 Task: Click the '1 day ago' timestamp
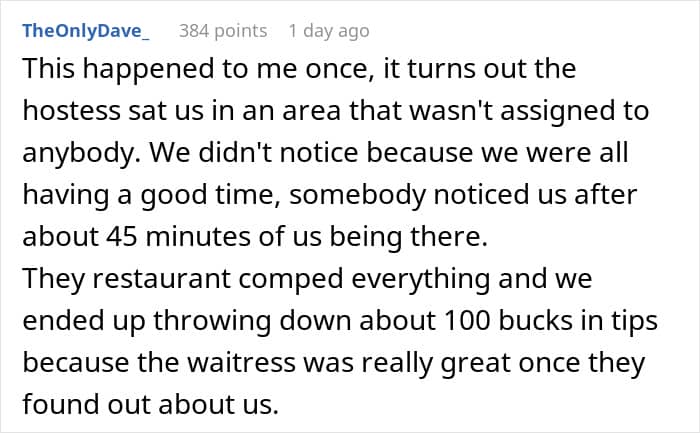[328, 30]
